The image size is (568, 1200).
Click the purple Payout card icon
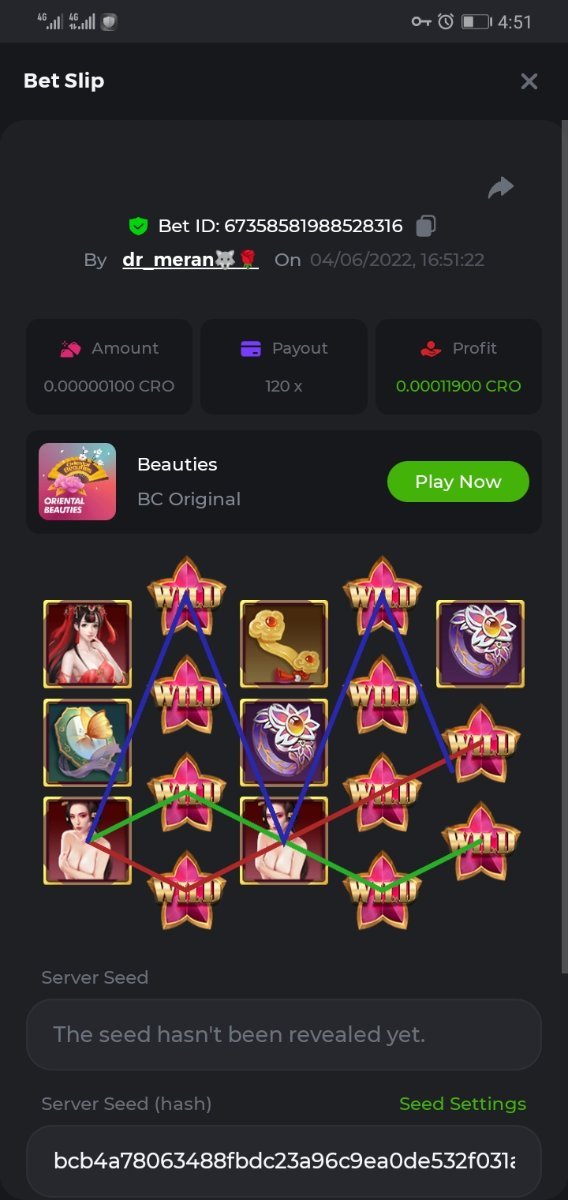(250, 349)
